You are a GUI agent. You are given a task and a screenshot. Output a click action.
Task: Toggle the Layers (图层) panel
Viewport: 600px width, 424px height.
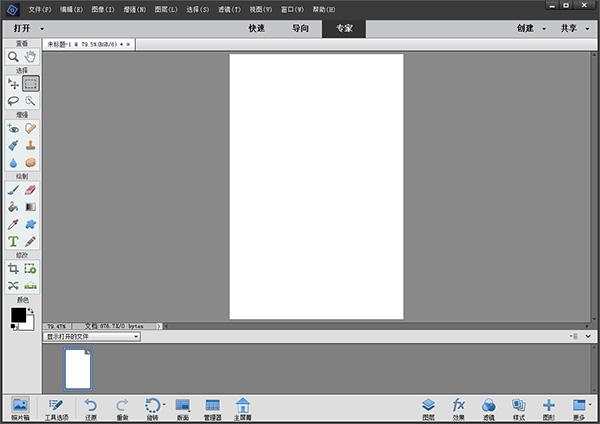(429, 409)
